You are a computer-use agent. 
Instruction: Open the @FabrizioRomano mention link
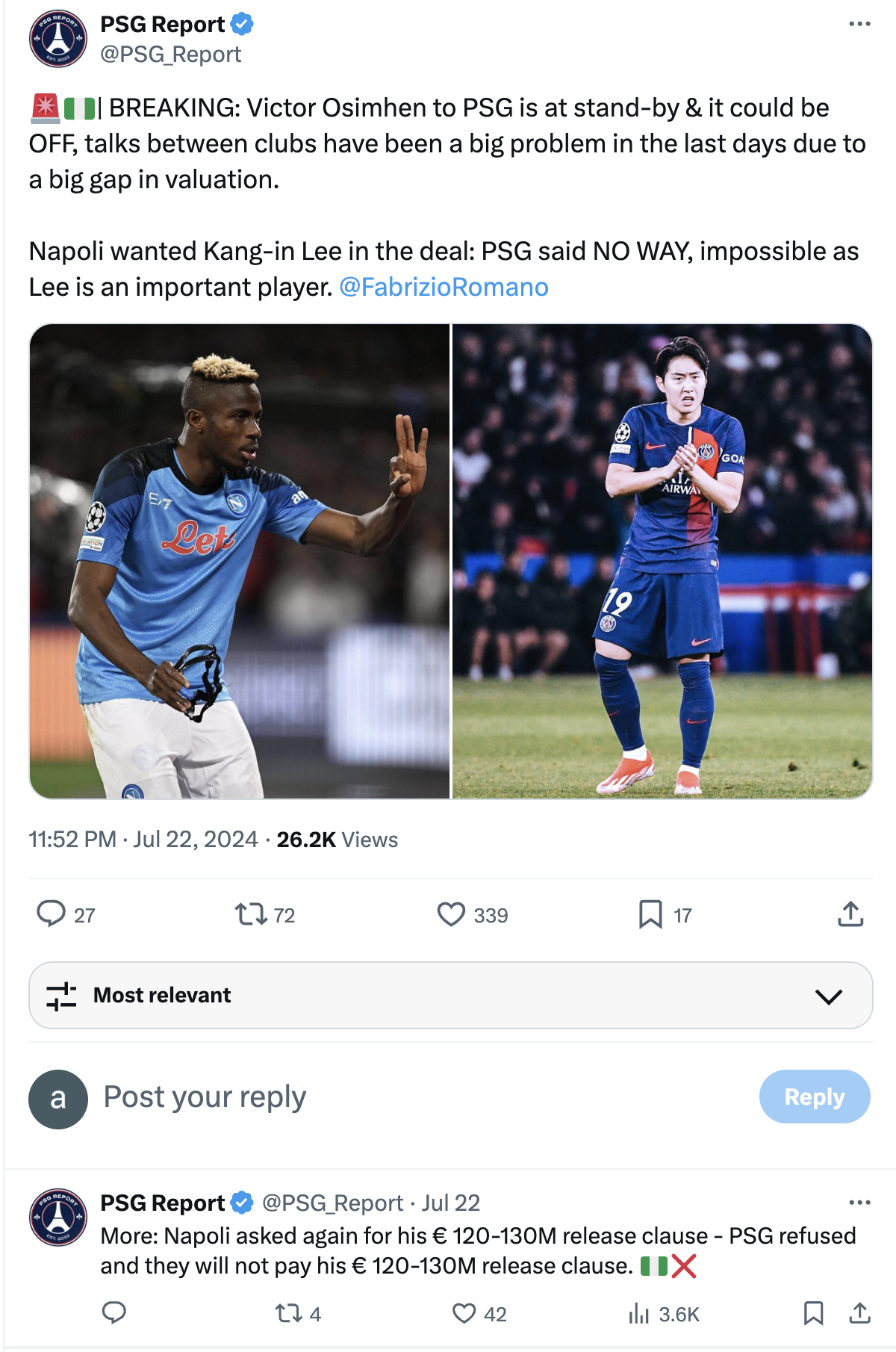point(444,287)
